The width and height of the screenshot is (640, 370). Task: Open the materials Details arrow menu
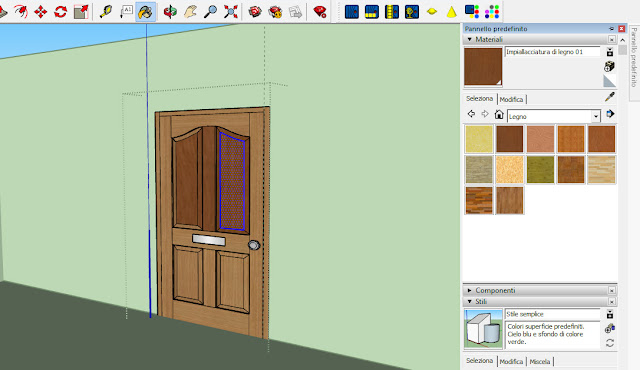(x=610, y=114)
